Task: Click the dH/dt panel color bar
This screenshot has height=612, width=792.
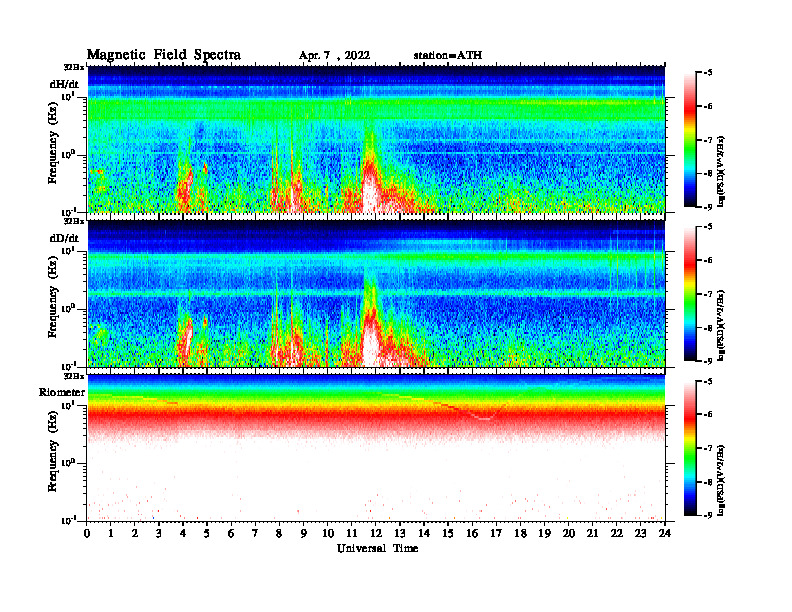Action: click(689, 139)
